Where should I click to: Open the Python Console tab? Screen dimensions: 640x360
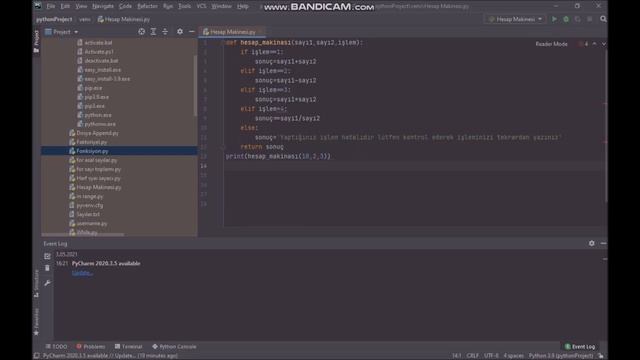(x=174, y=347)
